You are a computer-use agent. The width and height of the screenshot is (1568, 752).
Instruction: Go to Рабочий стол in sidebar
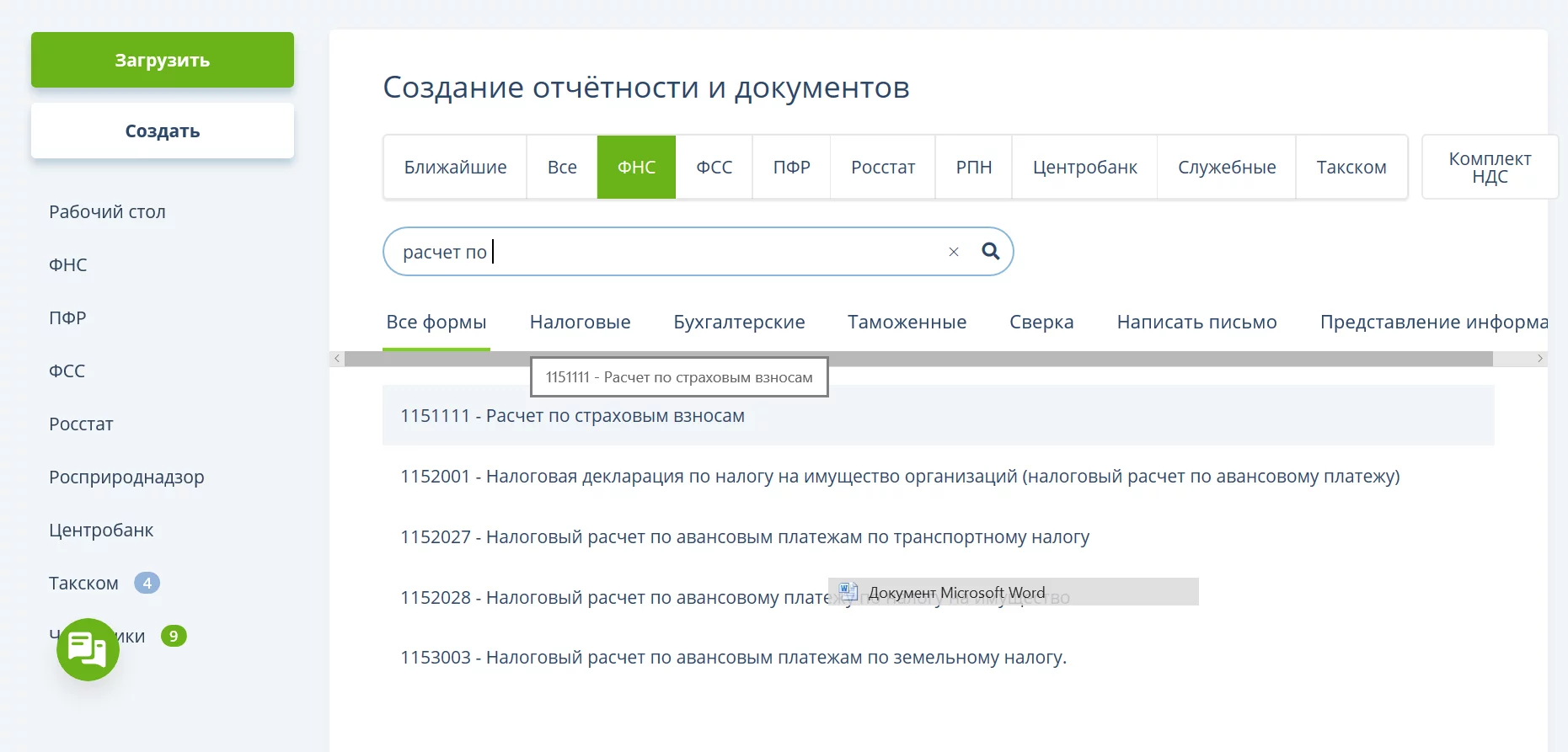tap(107, 212)
